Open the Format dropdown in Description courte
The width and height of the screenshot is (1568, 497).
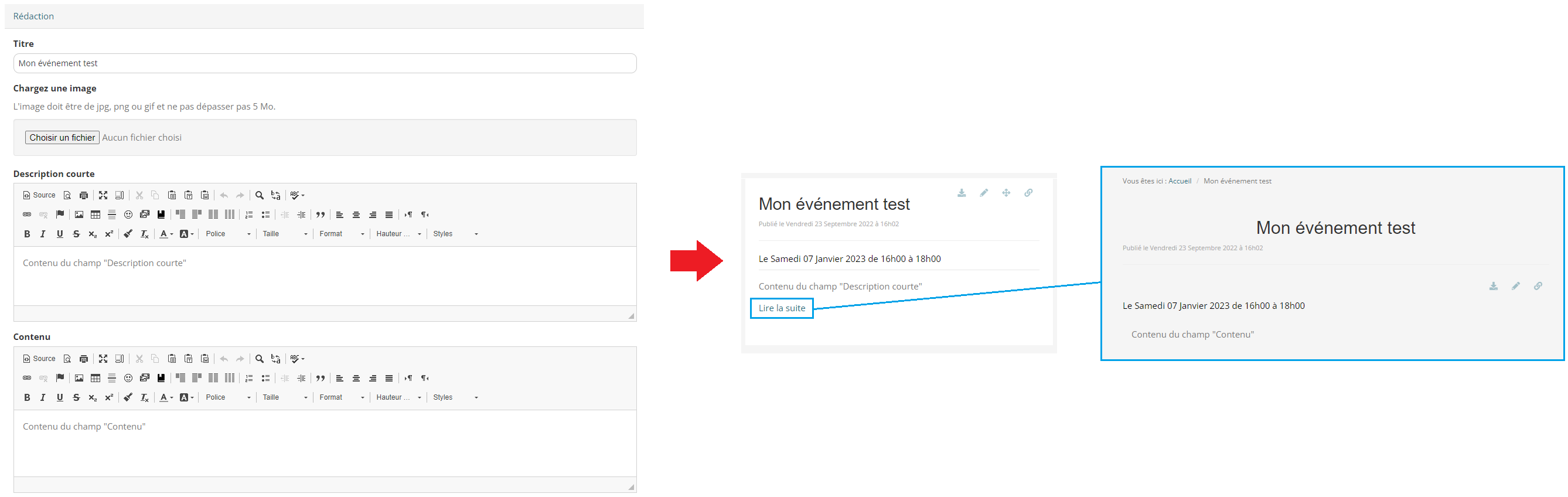[x=342, y=234]
